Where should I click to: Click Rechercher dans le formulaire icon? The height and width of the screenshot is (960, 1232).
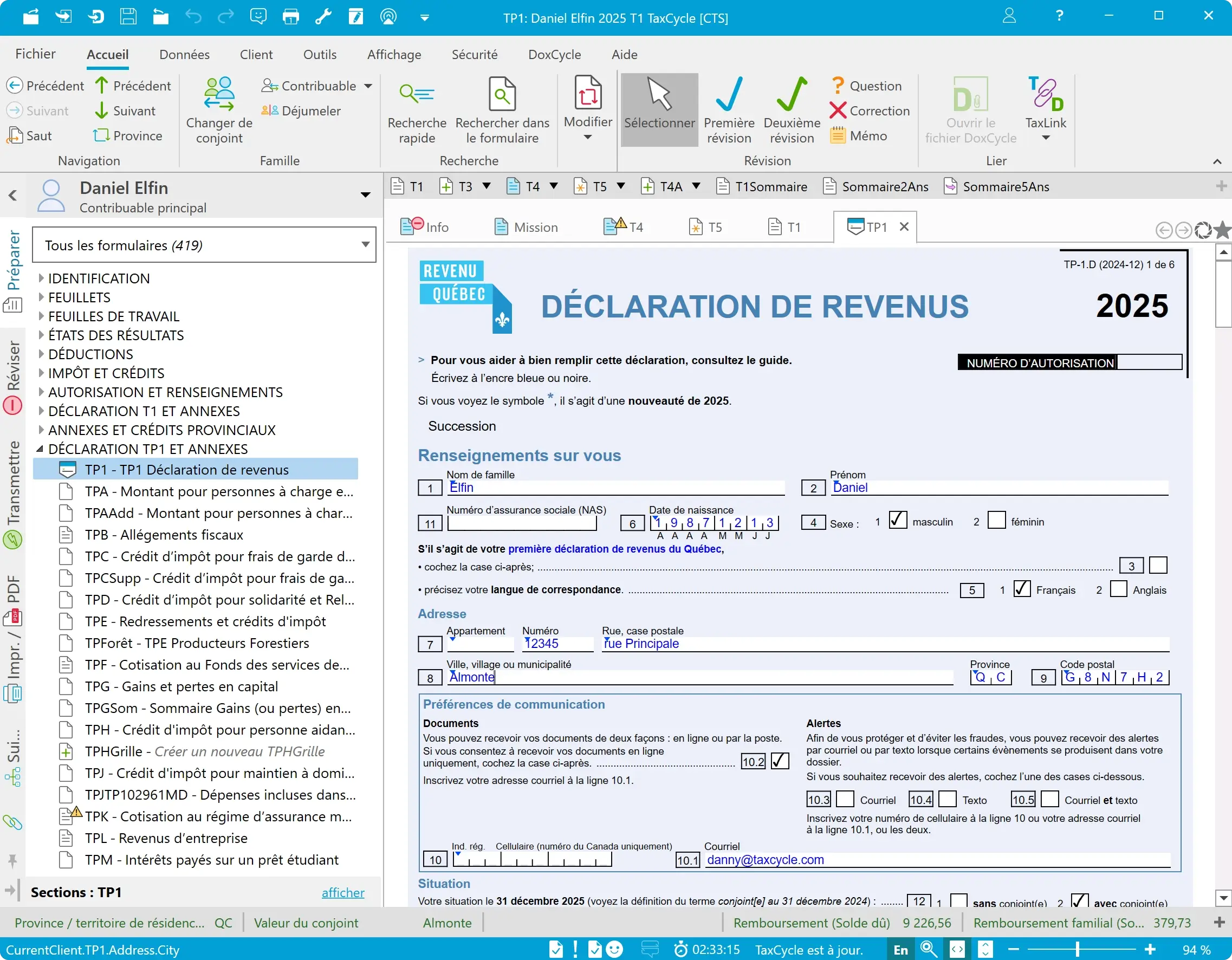tap(502, 94)
